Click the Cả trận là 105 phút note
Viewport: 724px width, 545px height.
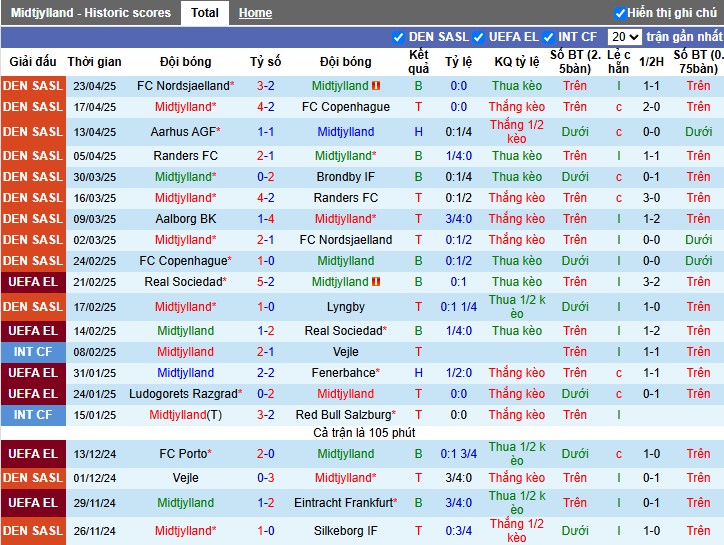point(364,433)
